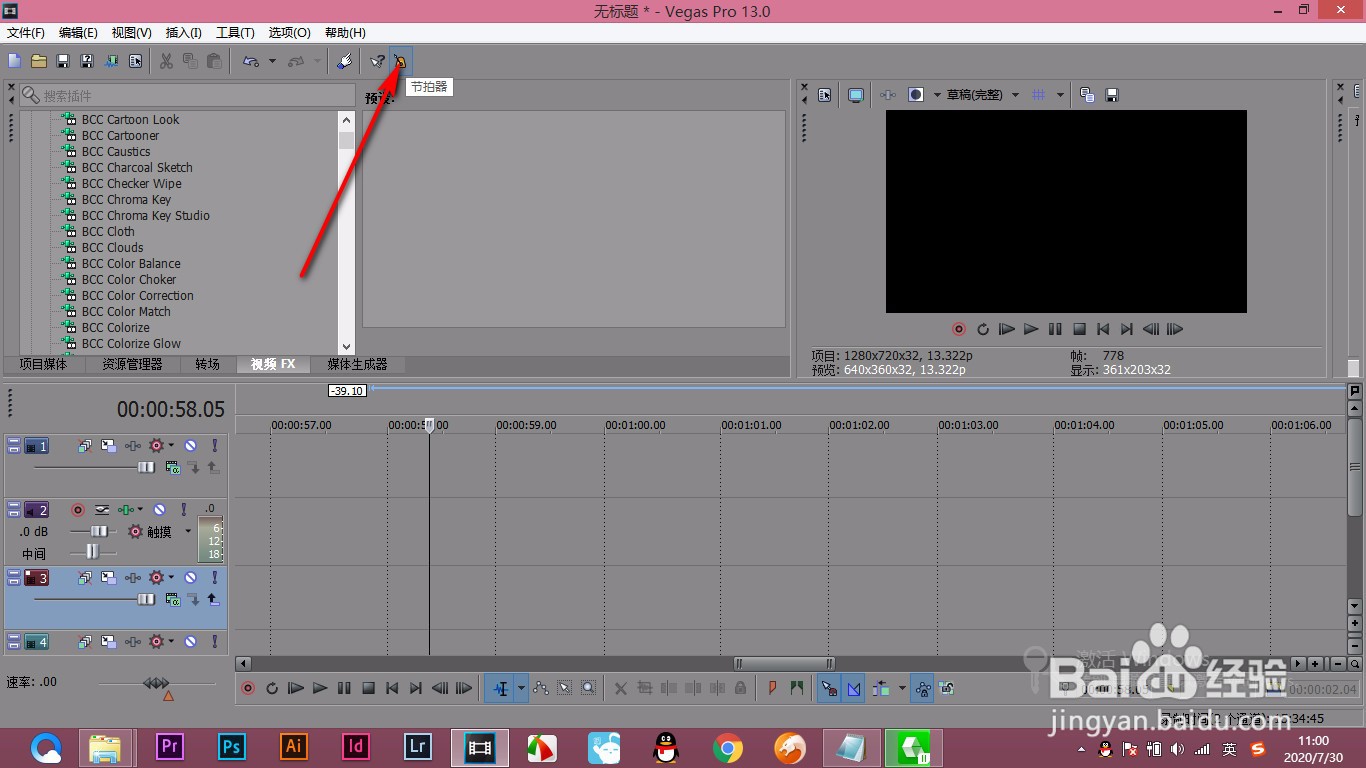Open the 帮助(H) menu
Viewport: 1366px width, 768px height.
(345, 33)
